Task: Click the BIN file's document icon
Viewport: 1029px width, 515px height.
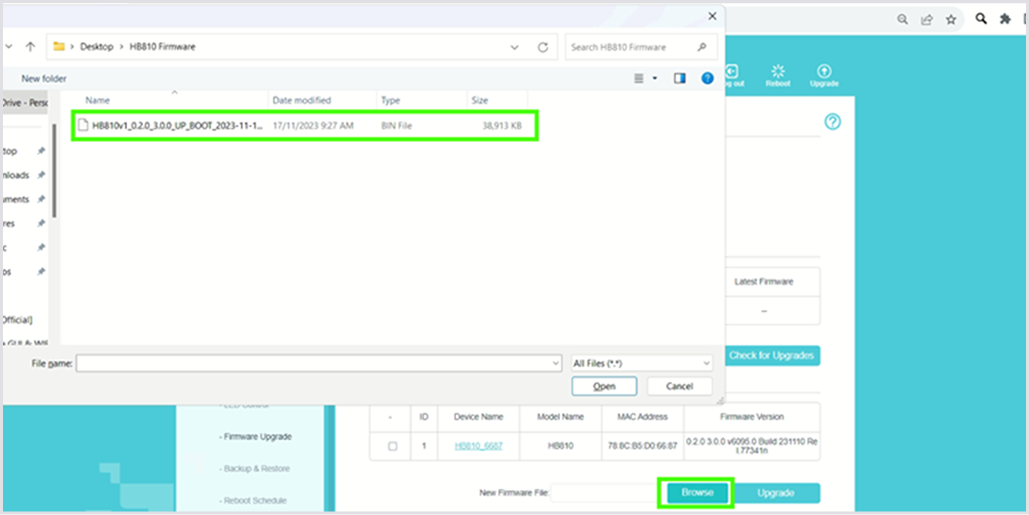Action: (x=83, y=125)
